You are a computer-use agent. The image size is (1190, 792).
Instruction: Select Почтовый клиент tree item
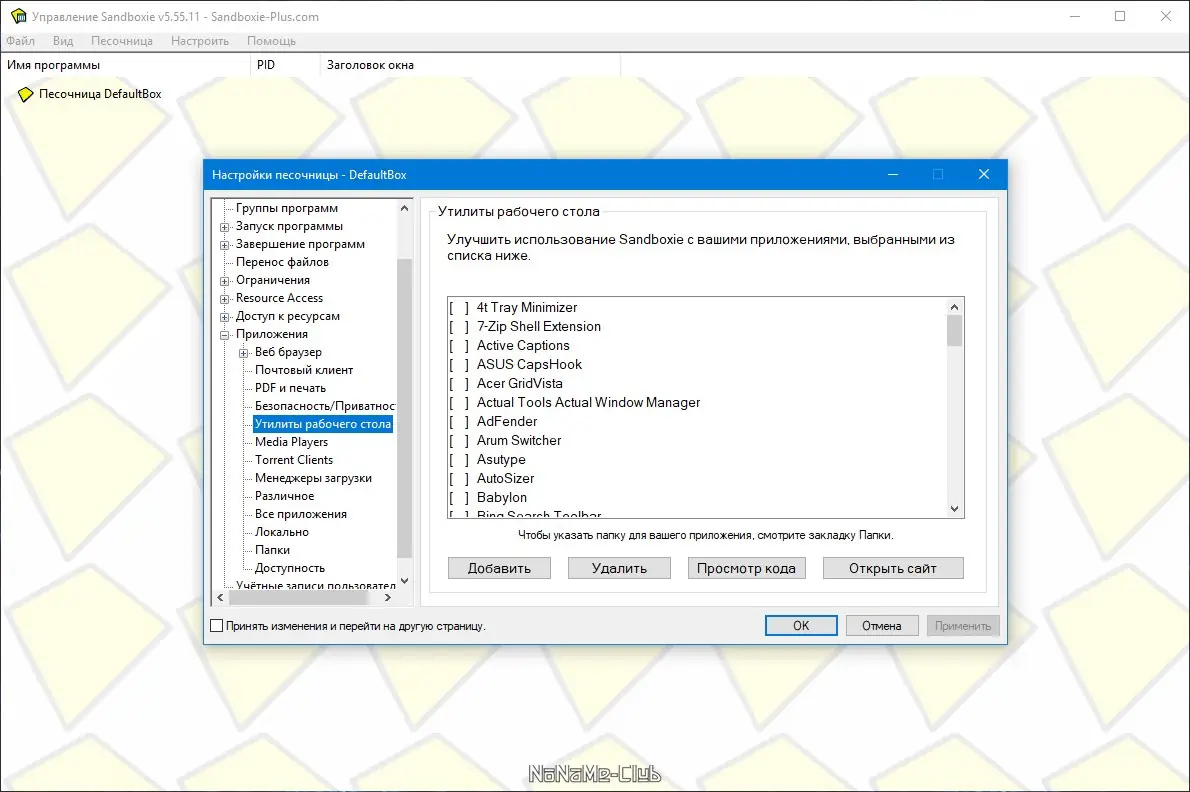point(304,370)
